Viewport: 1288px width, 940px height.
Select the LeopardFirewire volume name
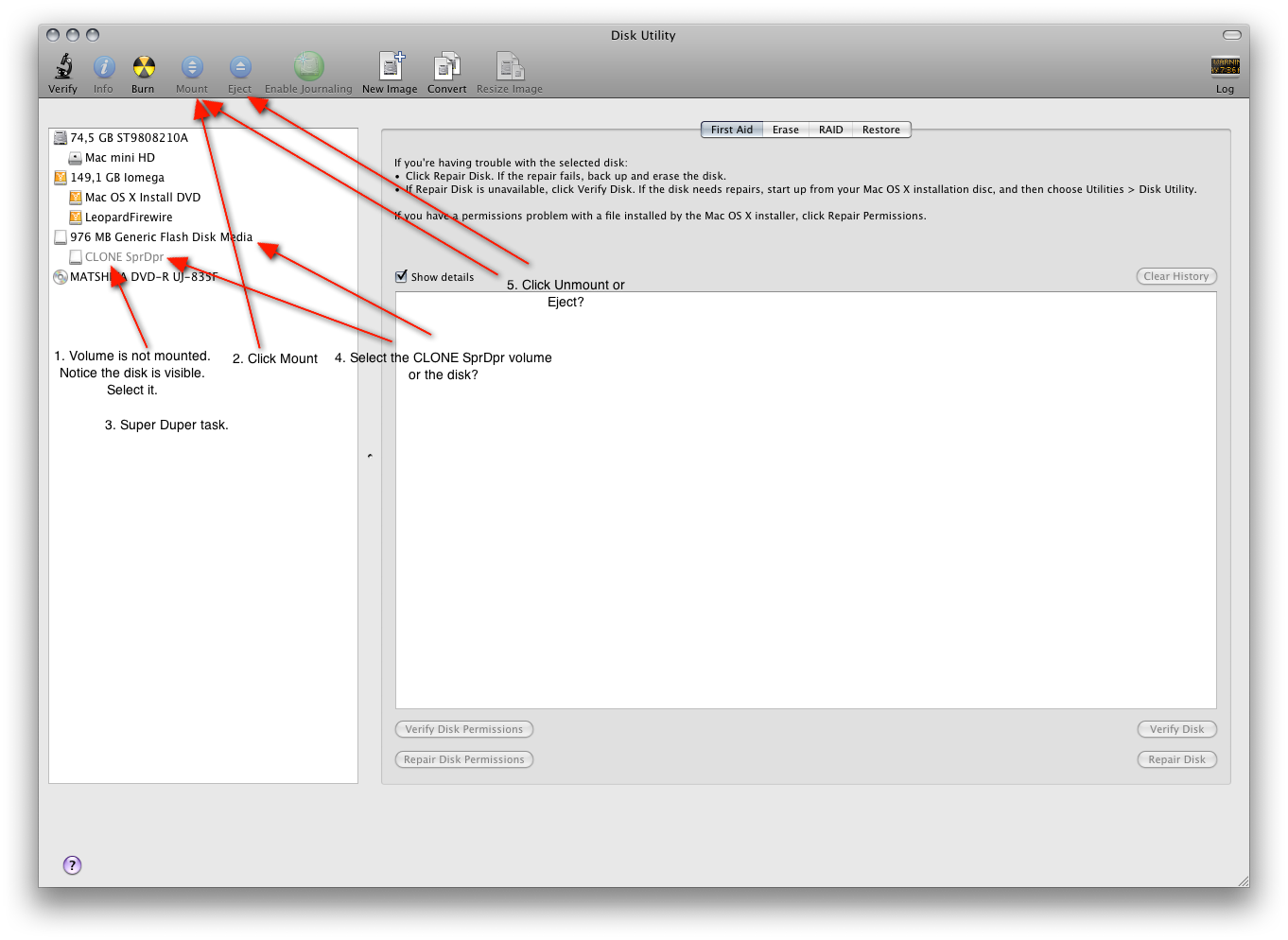click(129, 218)
